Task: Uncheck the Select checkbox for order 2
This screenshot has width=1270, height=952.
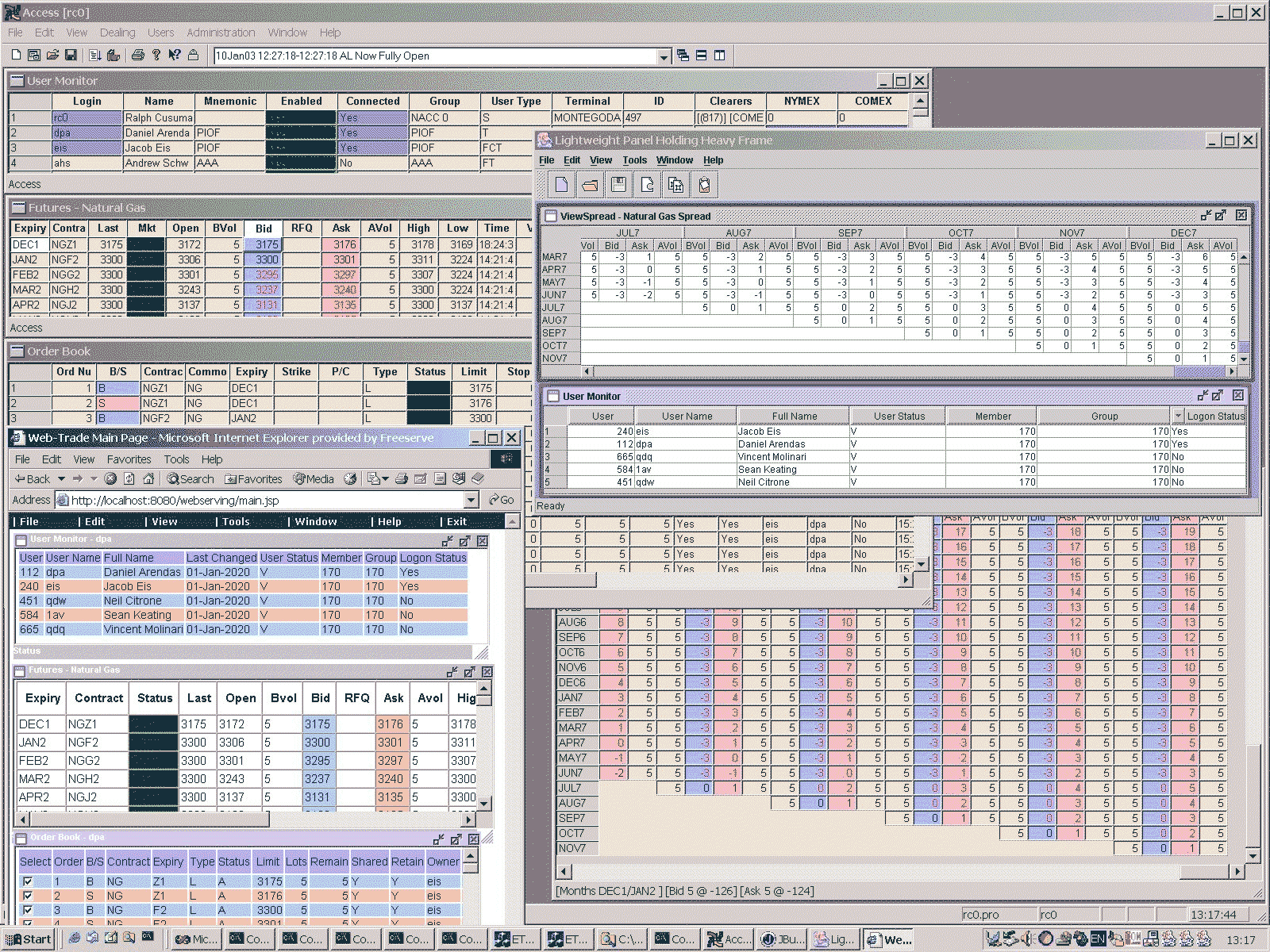Action: pyautogui.click(x=28, y=896)
